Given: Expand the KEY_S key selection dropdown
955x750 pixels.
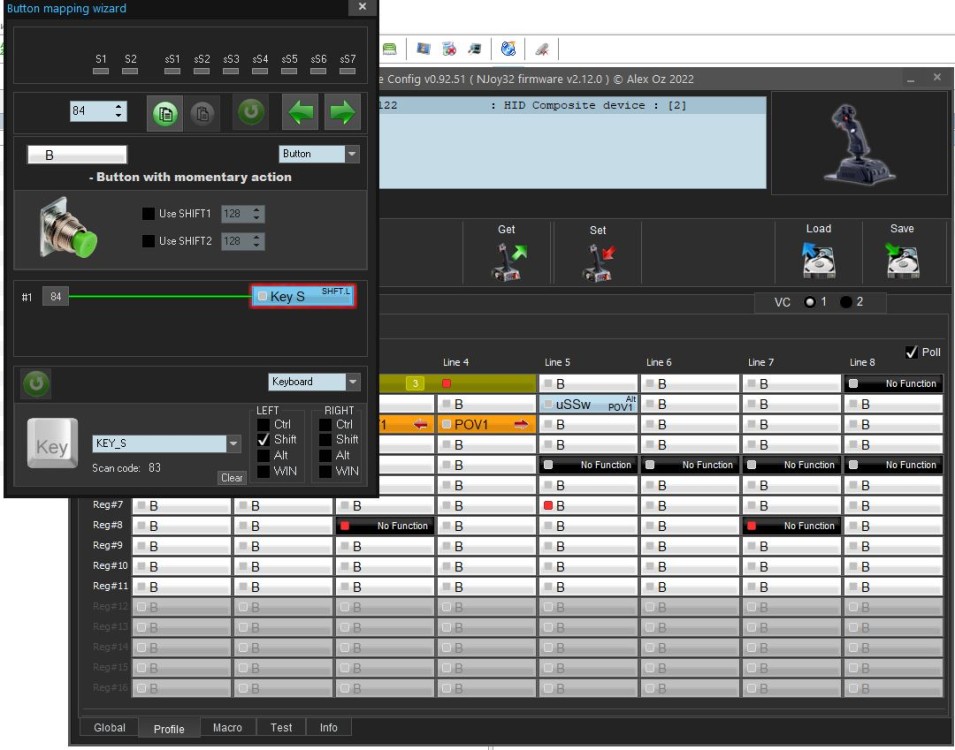Looking at the screenshot, I should click(234, 444).
